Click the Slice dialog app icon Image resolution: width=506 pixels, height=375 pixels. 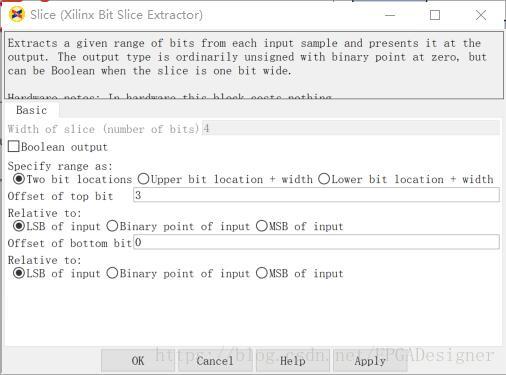pos(17,15)
